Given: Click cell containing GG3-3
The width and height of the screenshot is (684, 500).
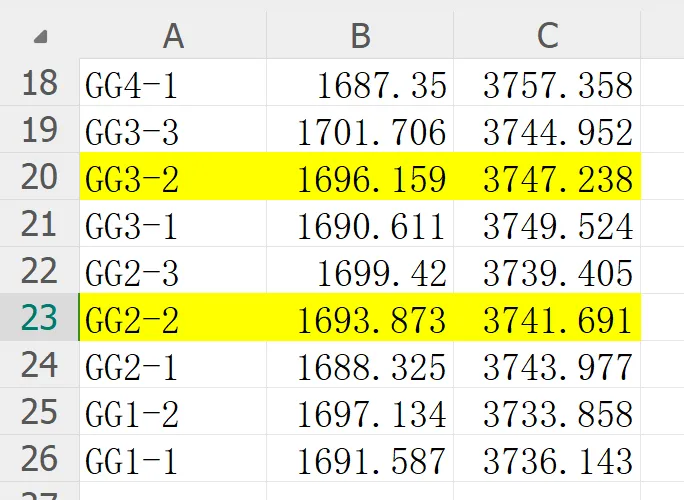Looking at the screenshot, I should [x=173, y=129].
